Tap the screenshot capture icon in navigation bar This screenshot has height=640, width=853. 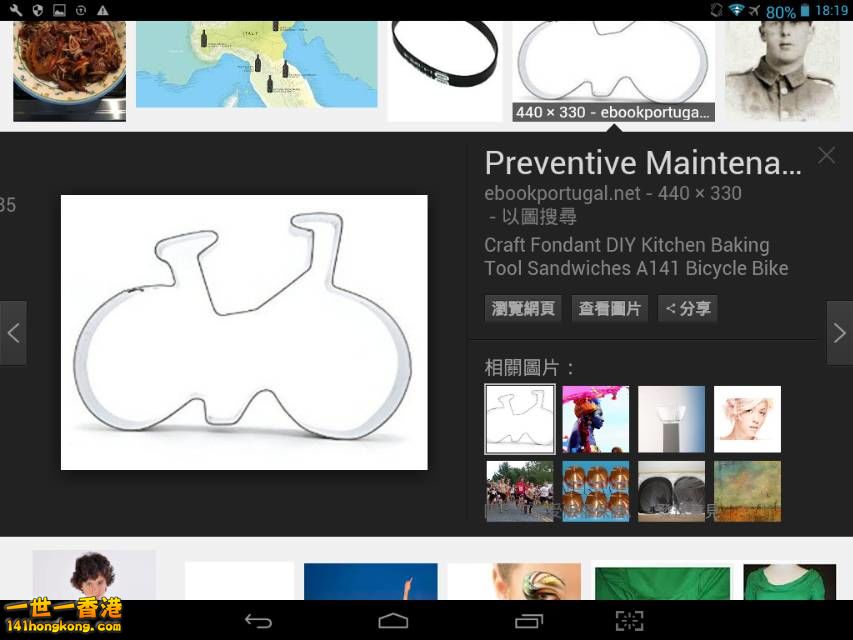[629, 621]
